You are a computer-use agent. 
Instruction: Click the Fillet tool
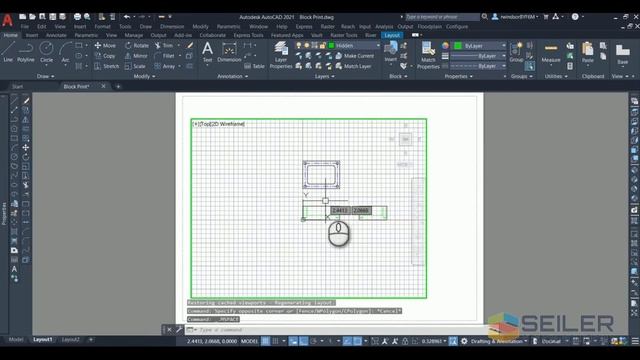pyautogui.click(x=164, y=56)
